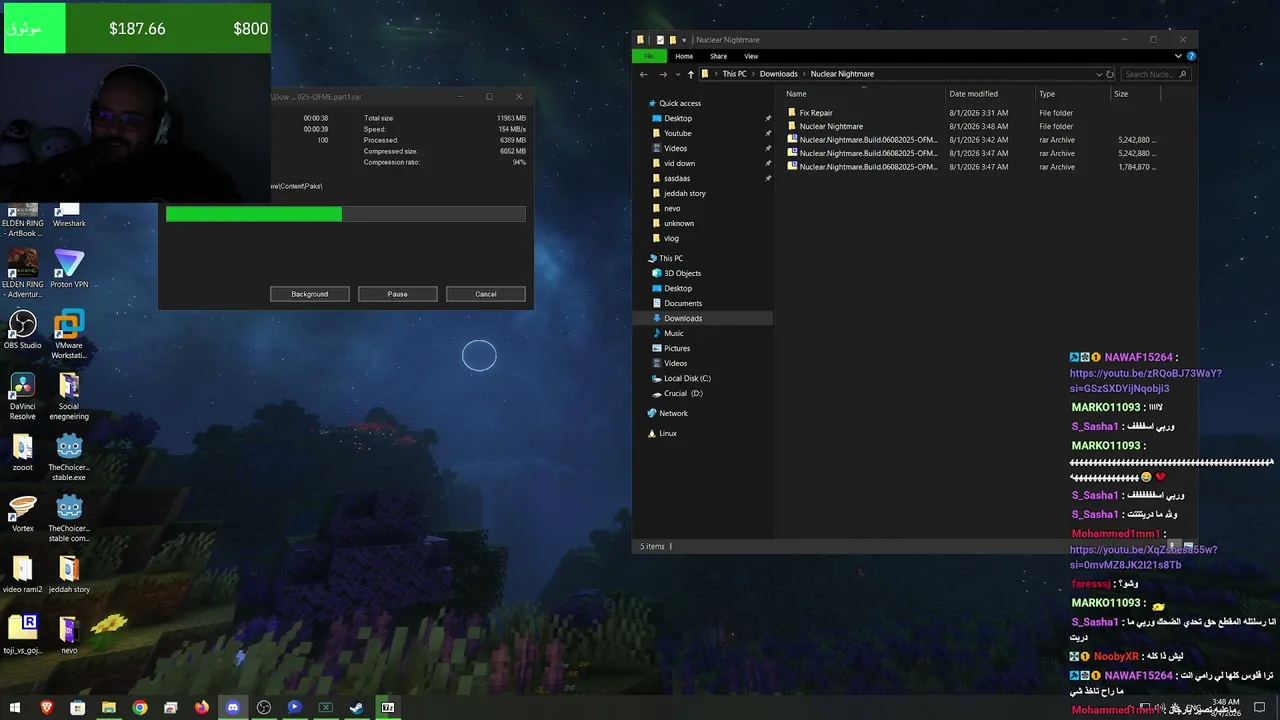Click the Explorer search box

(1156, 74)
